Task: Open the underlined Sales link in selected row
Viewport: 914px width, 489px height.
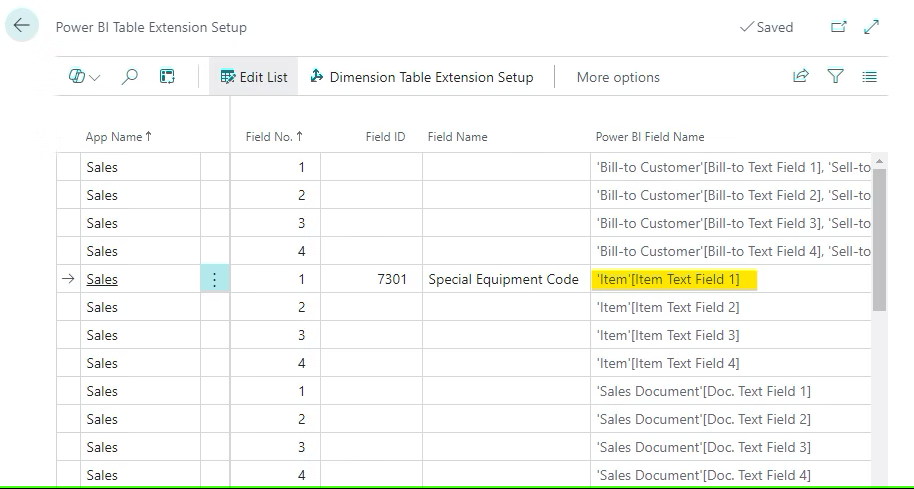Action: point(102,279)
